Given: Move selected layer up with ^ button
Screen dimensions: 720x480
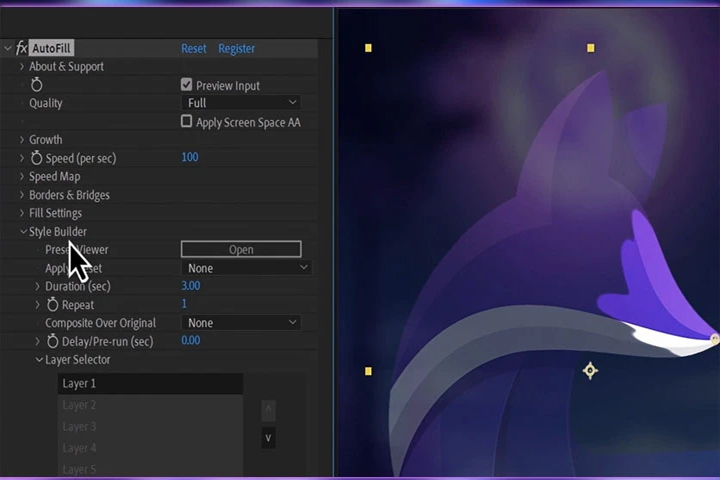Looking at the screenshot, I should [x=268, y=410].
